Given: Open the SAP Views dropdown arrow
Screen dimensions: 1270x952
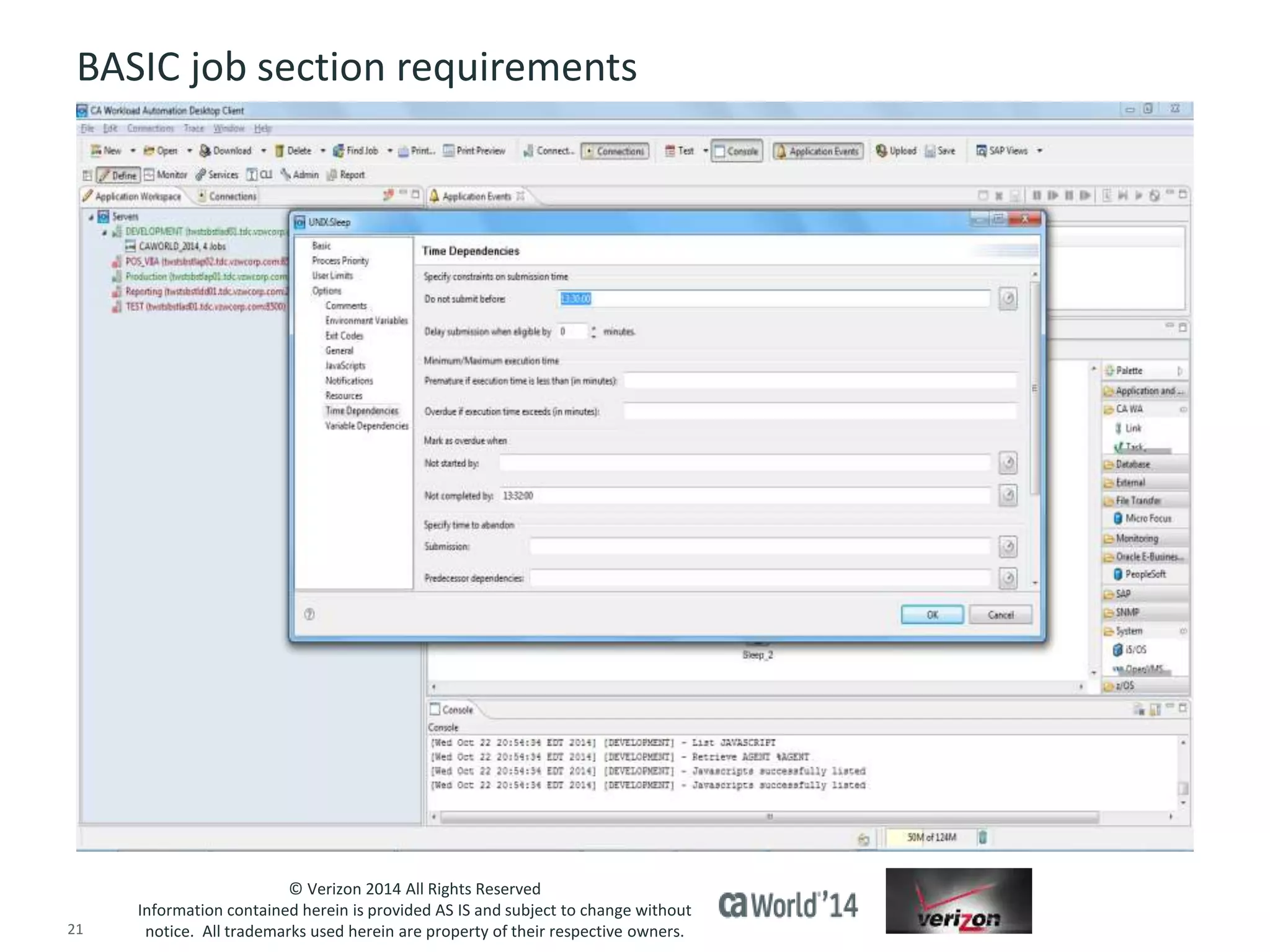Looking at the screenshot, I should click(x=1040, y=151).
